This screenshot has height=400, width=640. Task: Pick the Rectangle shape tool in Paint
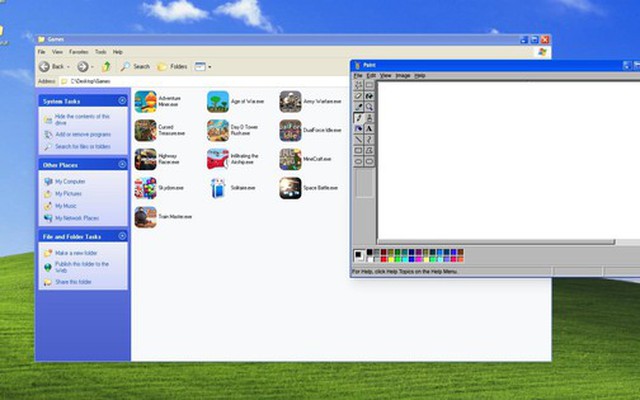358,151
